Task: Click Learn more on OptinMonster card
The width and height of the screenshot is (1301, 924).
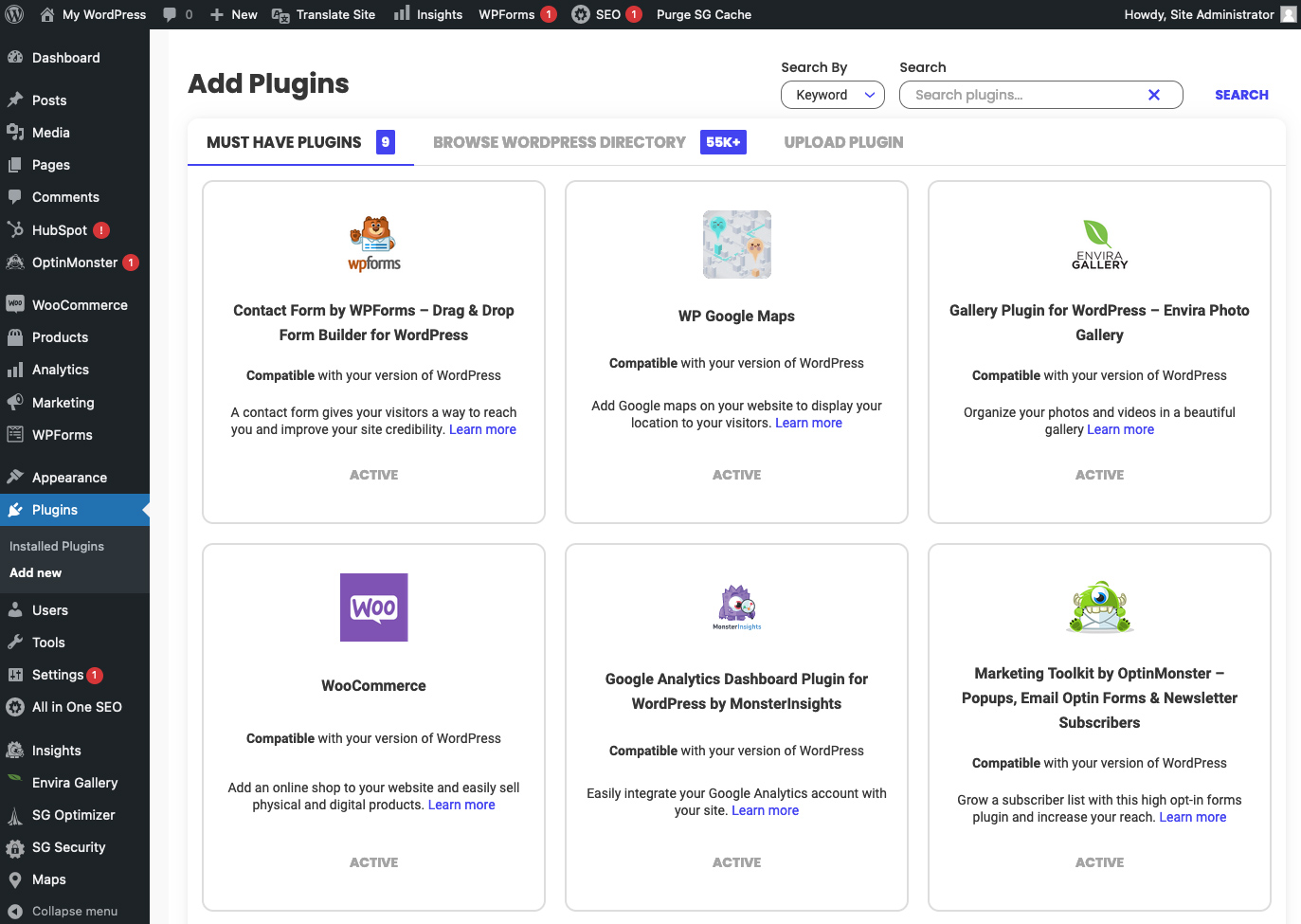Action: click(1192, 817)
